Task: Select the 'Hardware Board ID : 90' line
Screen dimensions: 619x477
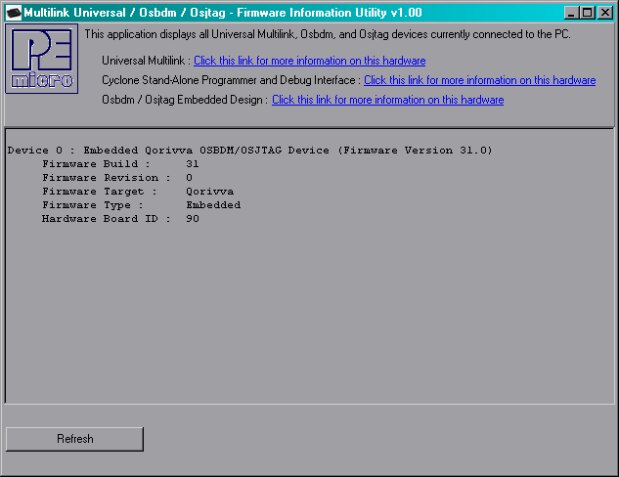Action: [x=120, y=219]
